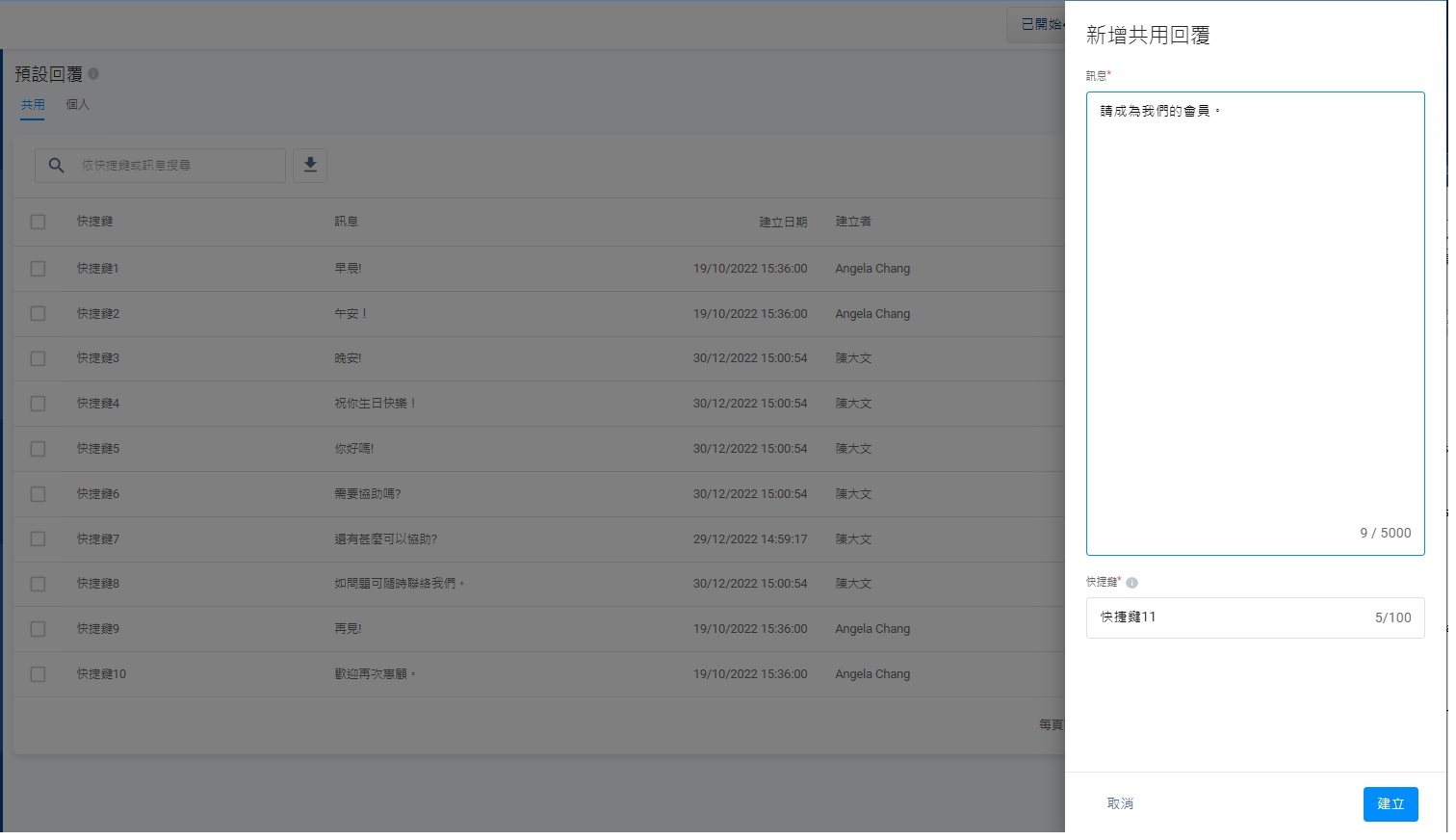This screenshot has height=840, width=1456.
Task: Click the 已開始 button in top bar
Action: coord(1037,24)
